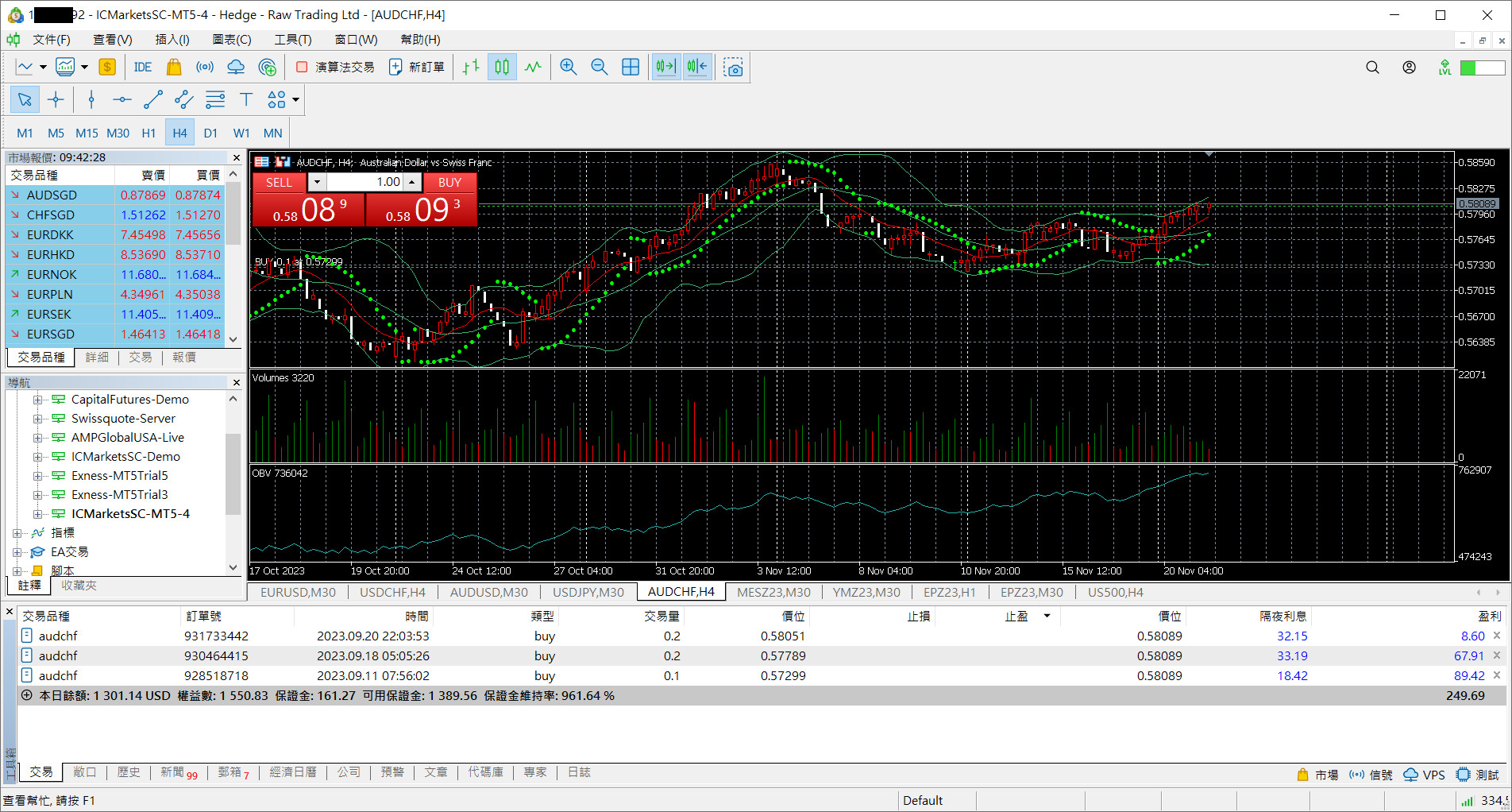Select the W1 timeframe
This screenshot has height=812, width=1512.
241,133
